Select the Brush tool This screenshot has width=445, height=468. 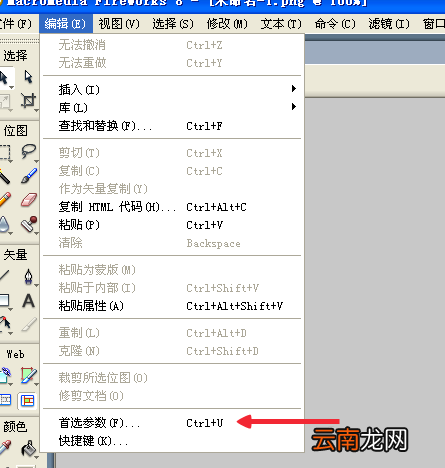point(28,176)
